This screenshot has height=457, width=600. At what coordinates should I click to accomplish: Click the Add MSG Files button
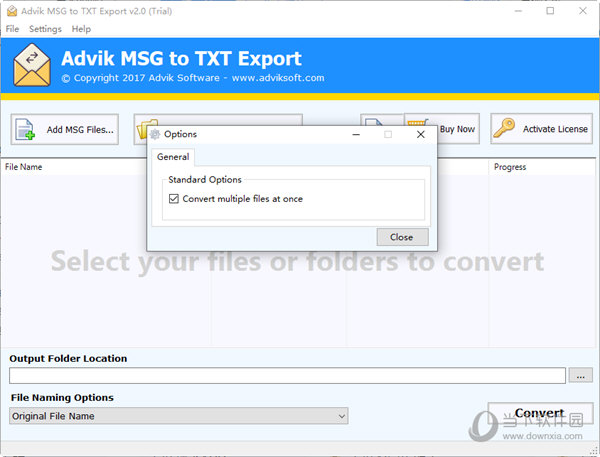pyautogui.click(x=65, y=129)
